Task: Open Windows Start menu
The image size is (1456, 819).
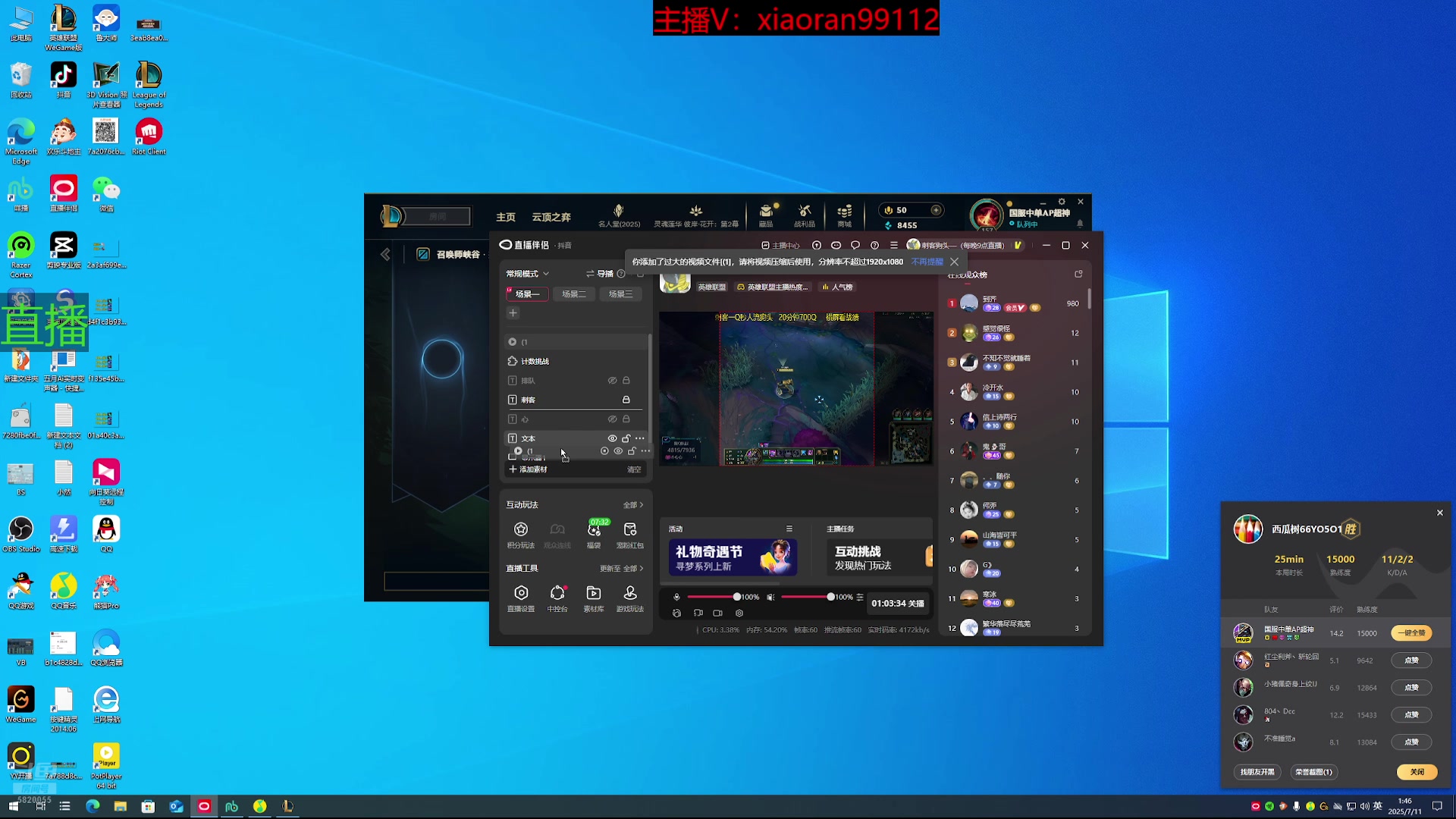Action: pyautogui.click(x=13, y=806)
